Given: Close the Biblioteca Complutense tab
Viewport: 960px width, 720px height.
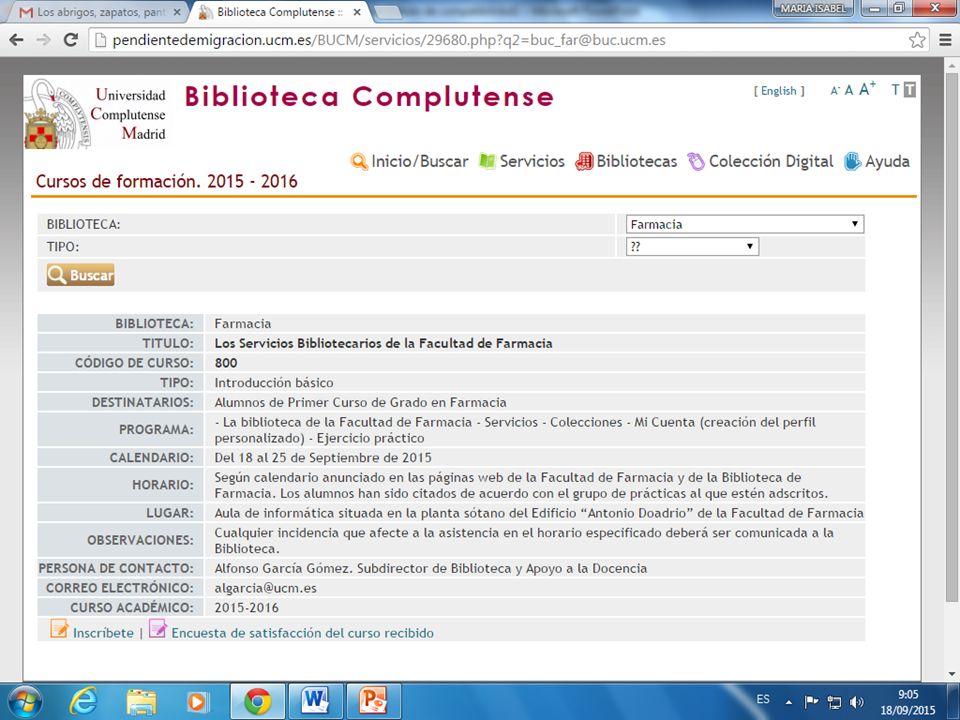Looking at the screenshot, I should [x=357, y=12].
